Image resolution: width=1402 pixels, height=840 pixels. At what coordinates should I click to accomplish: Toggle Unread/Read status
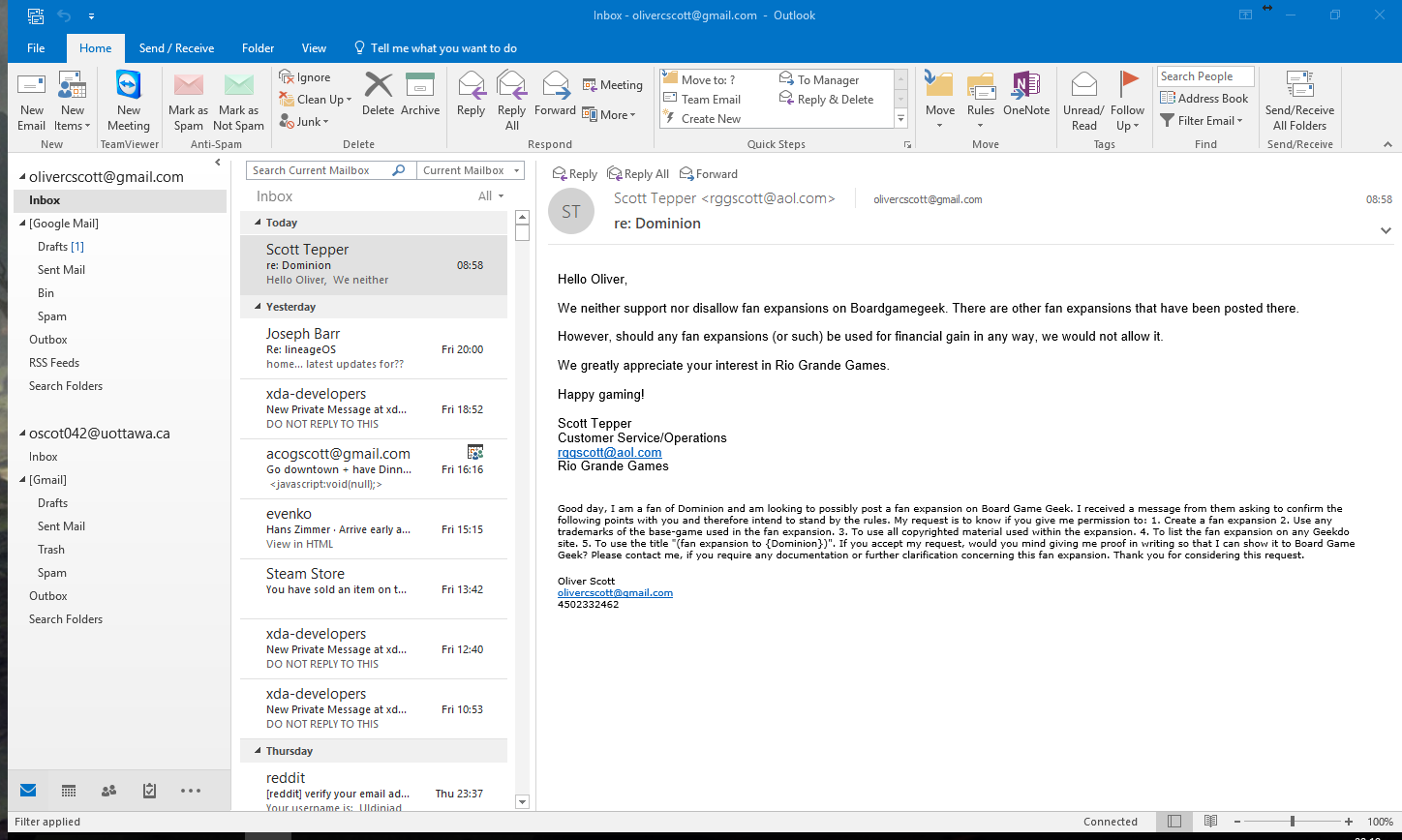coord(1083,101)
